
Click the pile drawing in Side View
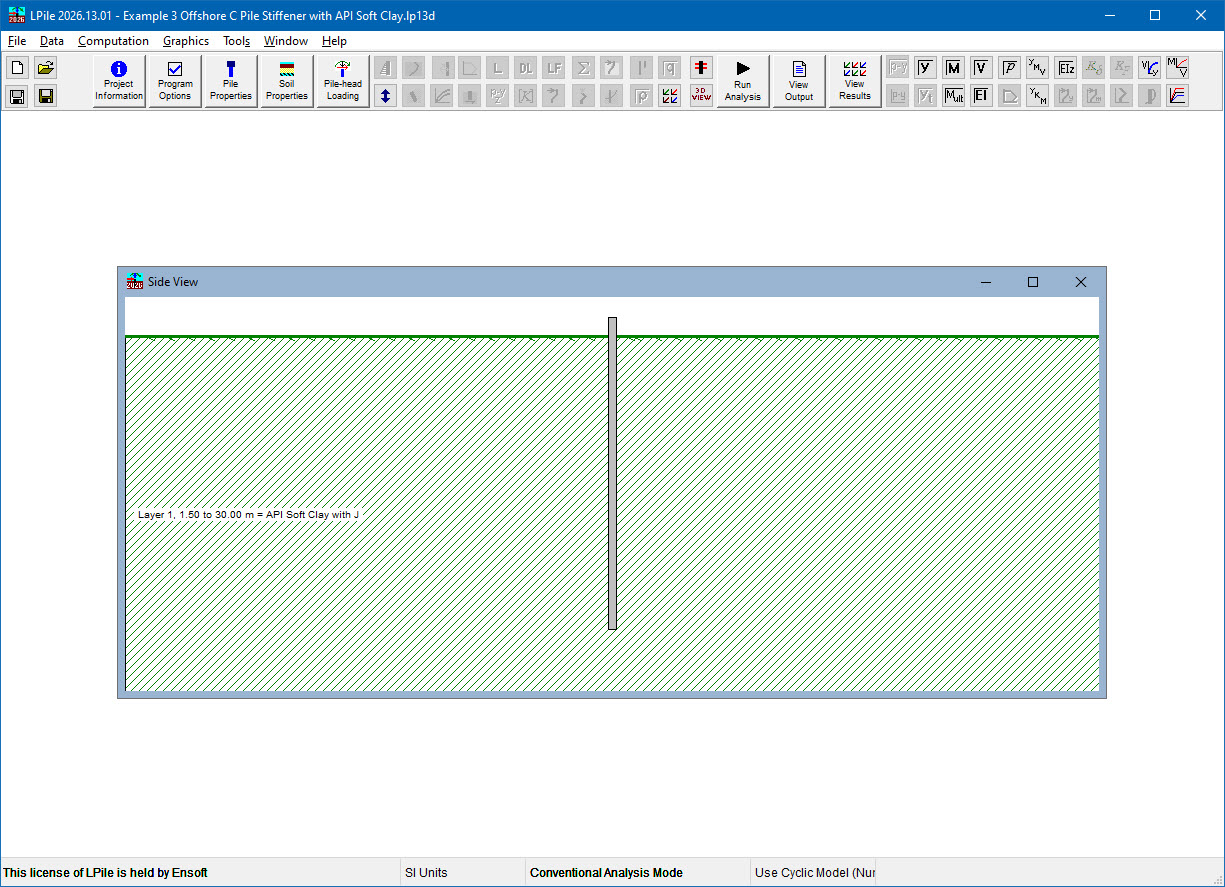pyautogui.click(x=612, y=473)
